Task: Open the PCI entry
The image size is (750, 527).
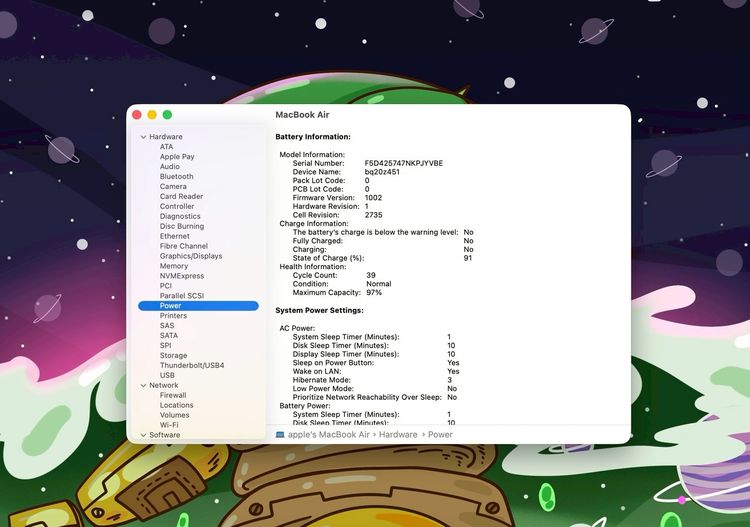Action: click(x=165, y=286)
